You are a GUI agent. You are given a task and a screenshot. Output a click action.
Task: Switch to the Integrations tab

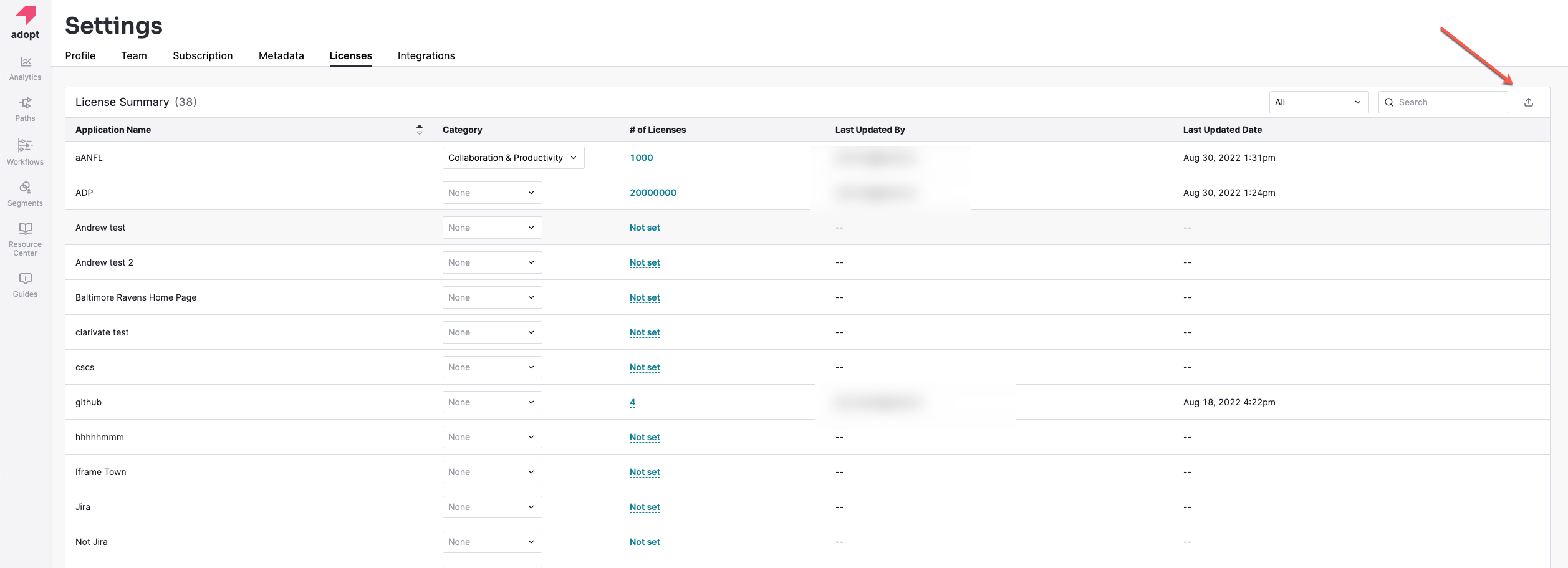click(x=426, y=55)
